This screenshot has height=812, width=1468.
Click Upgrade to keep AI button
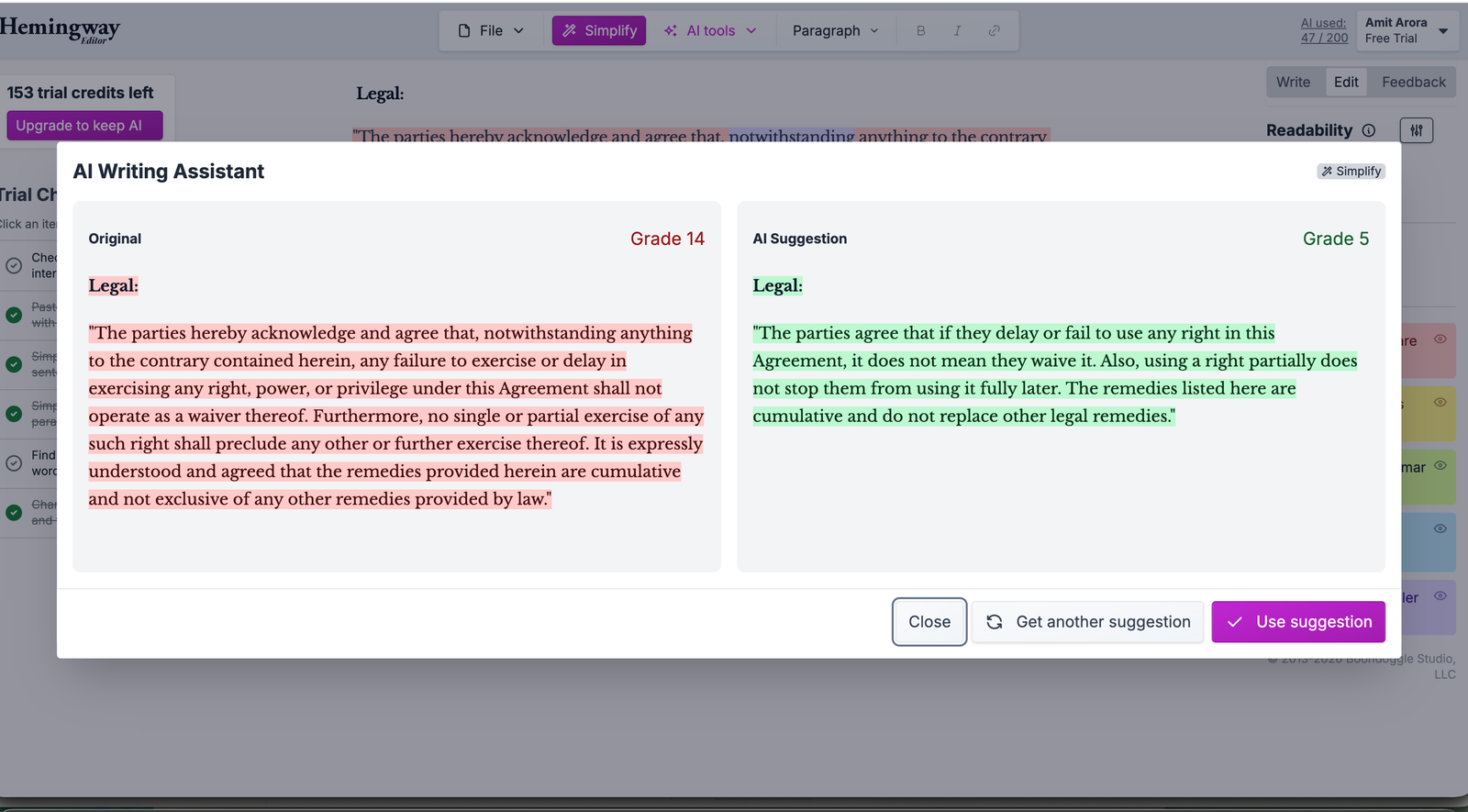click(84, 126)
